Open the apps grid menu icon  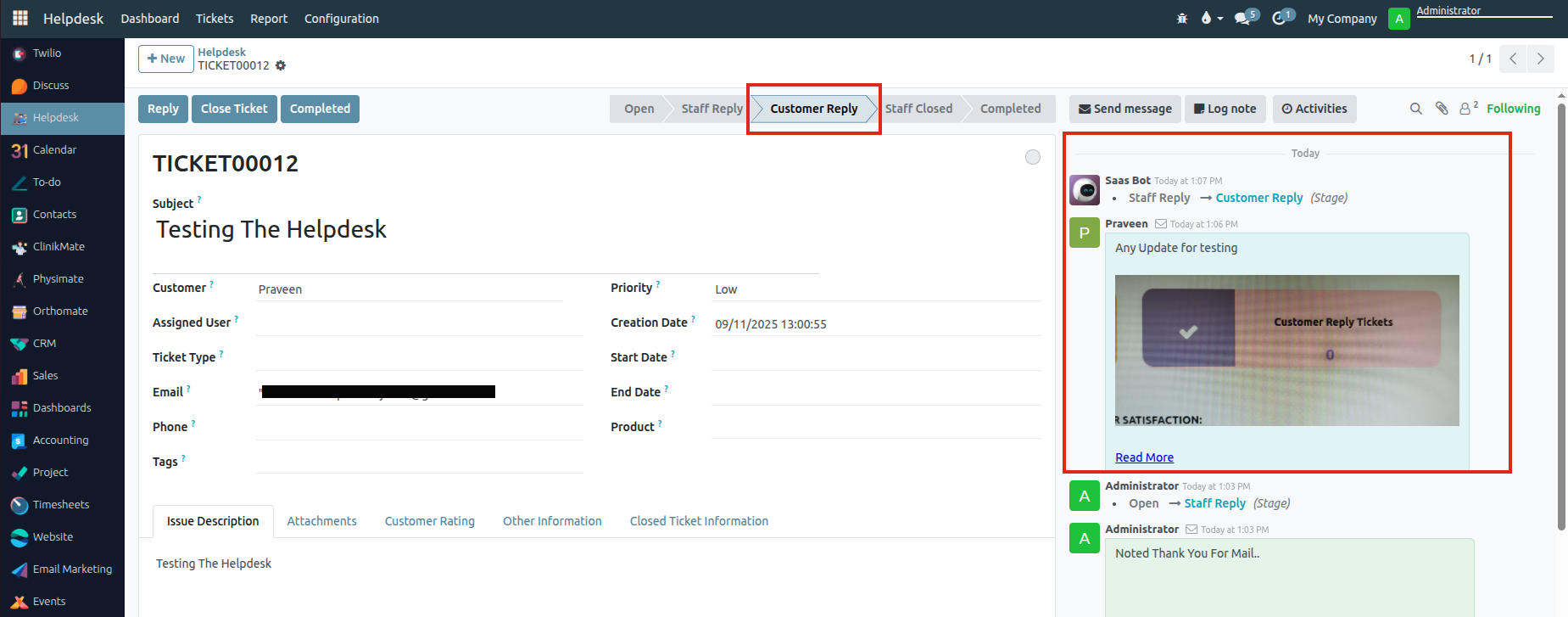click(20, 18)
